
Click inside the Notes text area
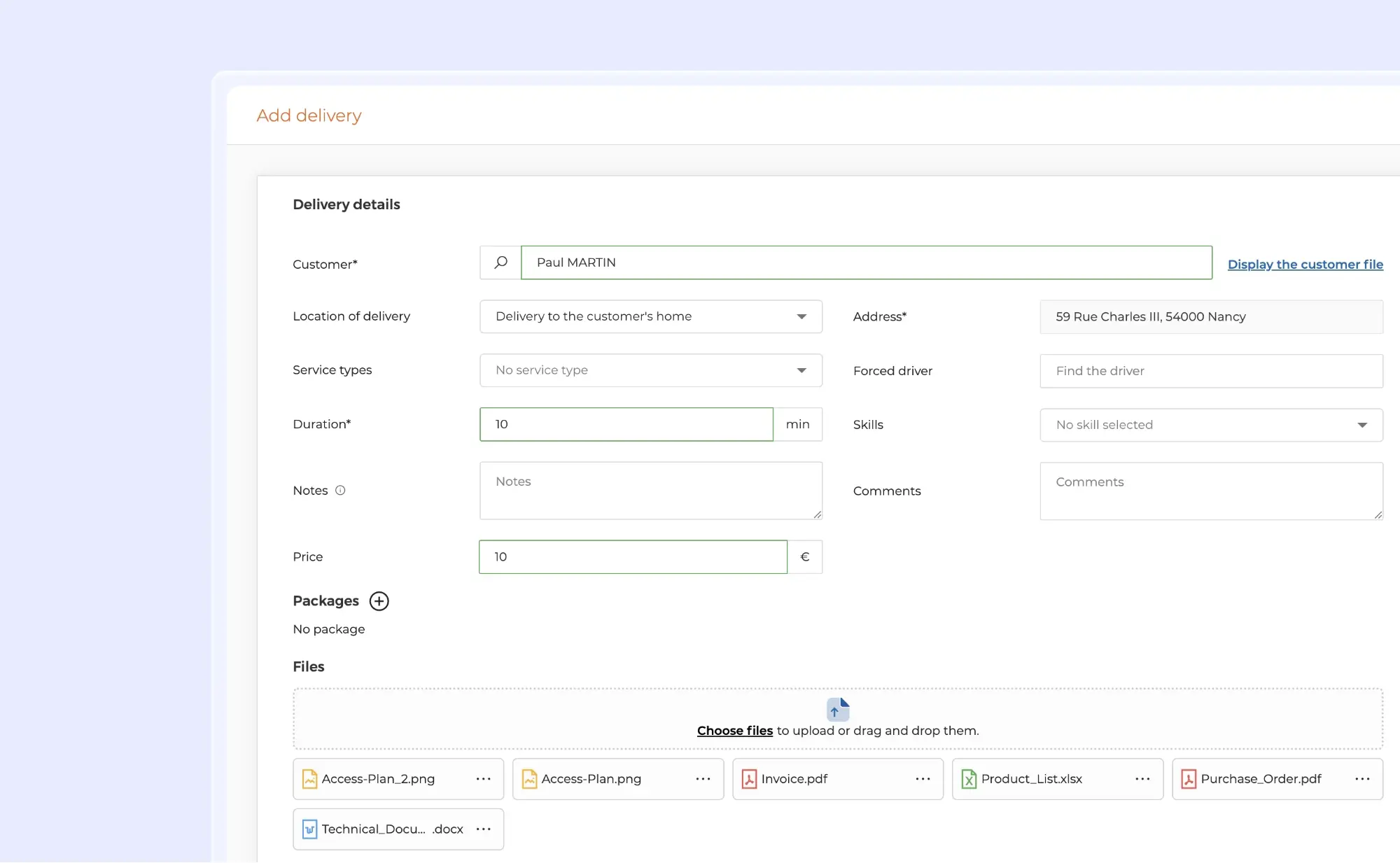pyautogui.click(x=651, y=491)
